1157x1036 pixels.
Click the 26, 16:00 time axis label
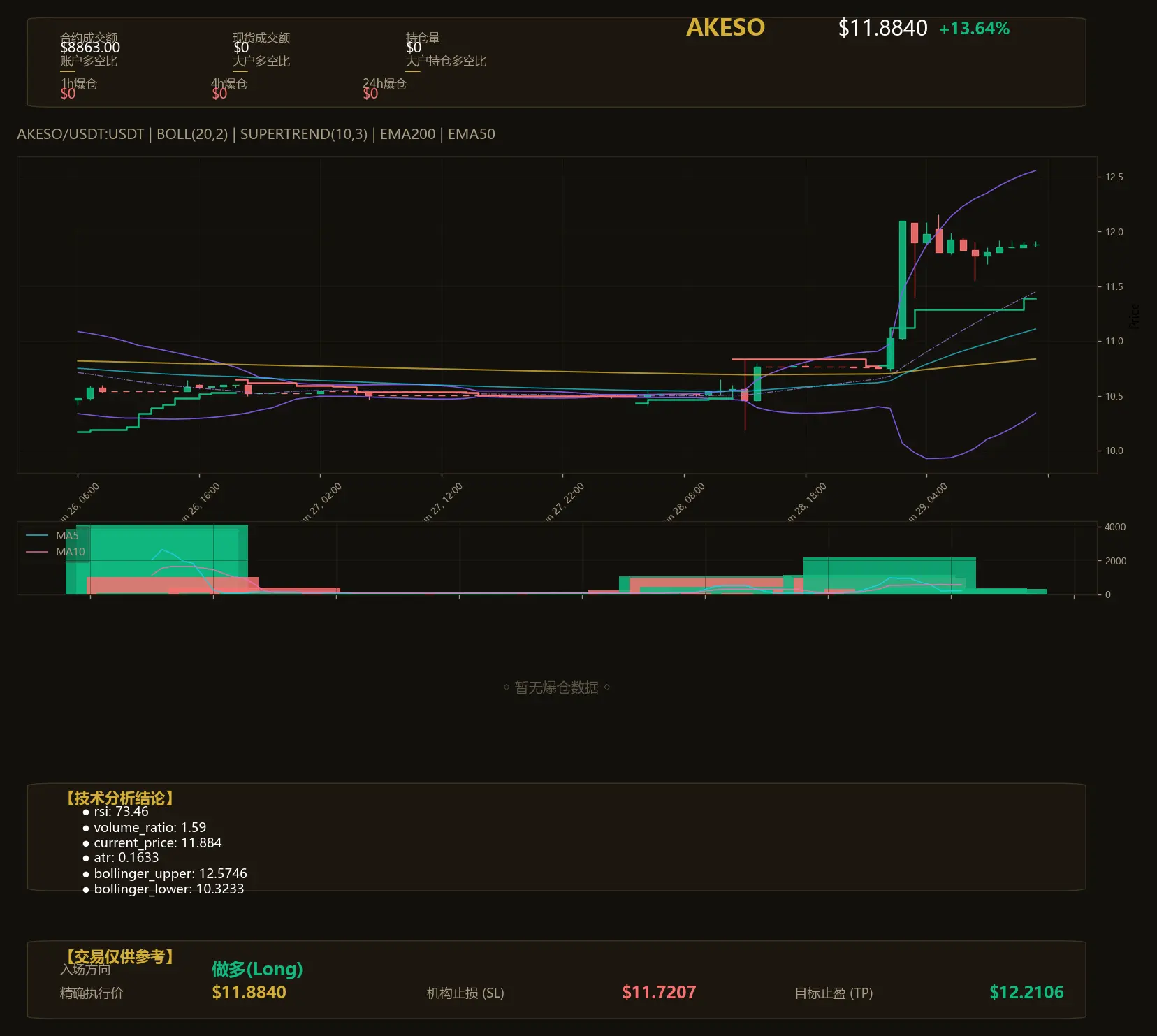point(201,502)
